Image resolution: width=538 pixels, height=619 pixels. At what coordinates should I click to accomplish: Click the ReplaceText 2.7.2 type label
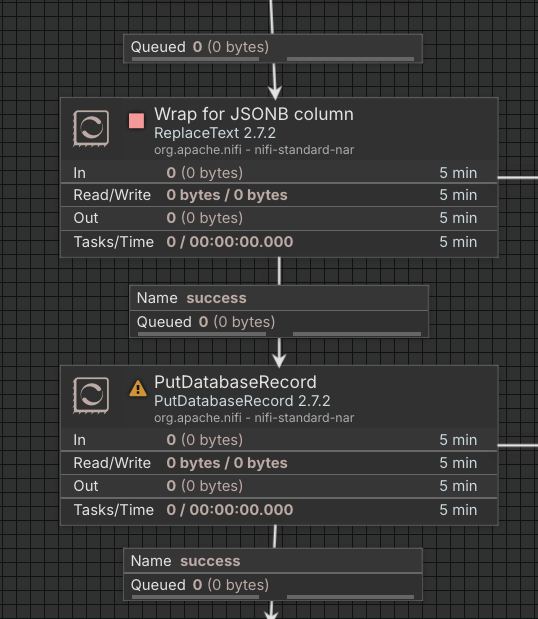pyautogui.click(x=215, y=133)
